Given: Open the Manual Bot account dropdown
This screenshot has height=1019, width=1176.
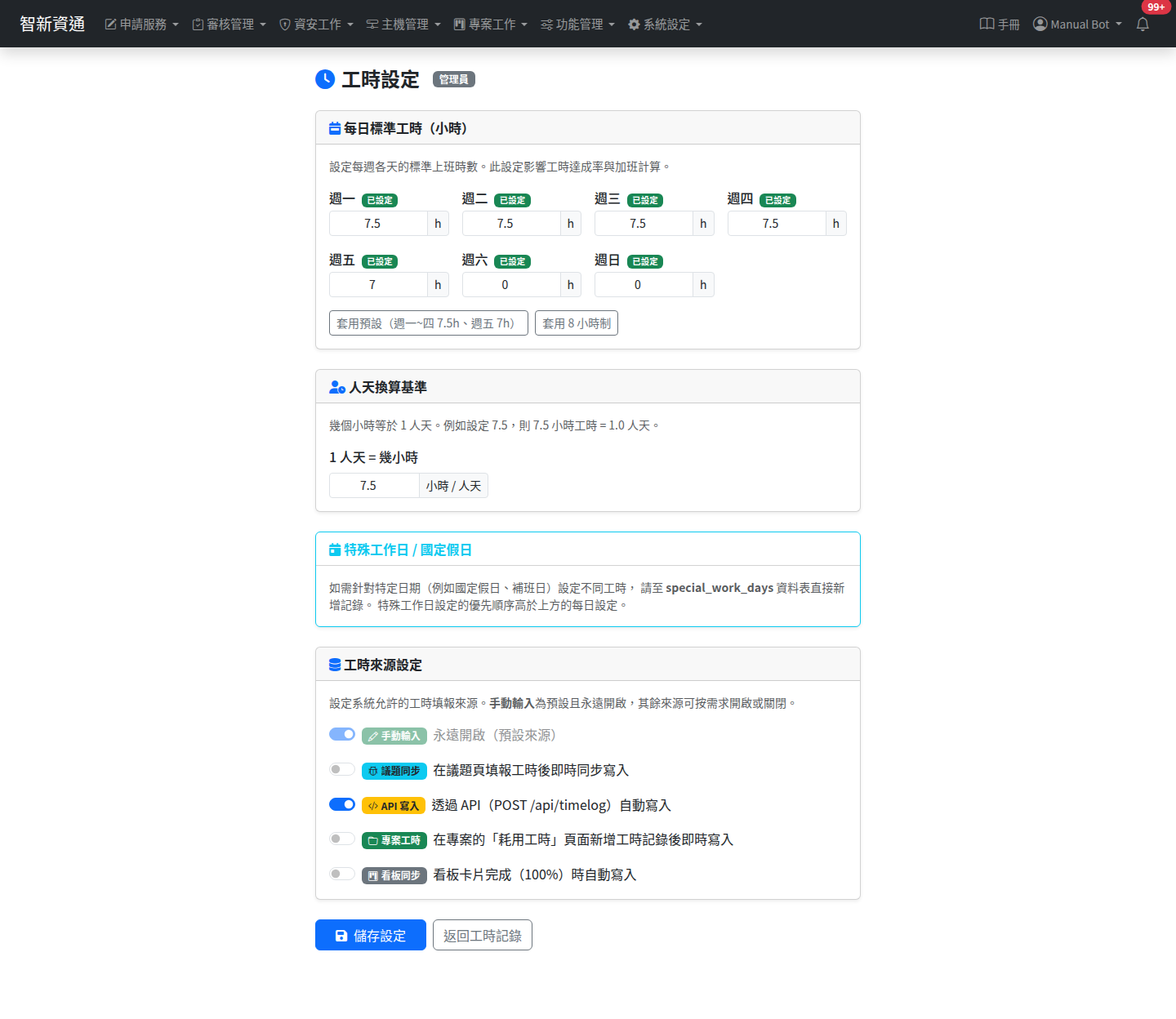Looking at the screenshot, I should (1078, 24).
